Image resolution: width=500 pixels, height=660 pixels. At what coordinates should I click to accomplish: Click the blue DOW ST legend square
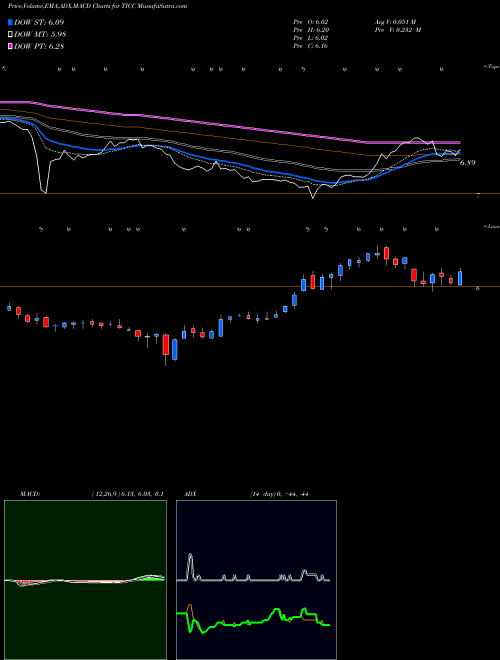pyautogui.click(x=10, y=22)
